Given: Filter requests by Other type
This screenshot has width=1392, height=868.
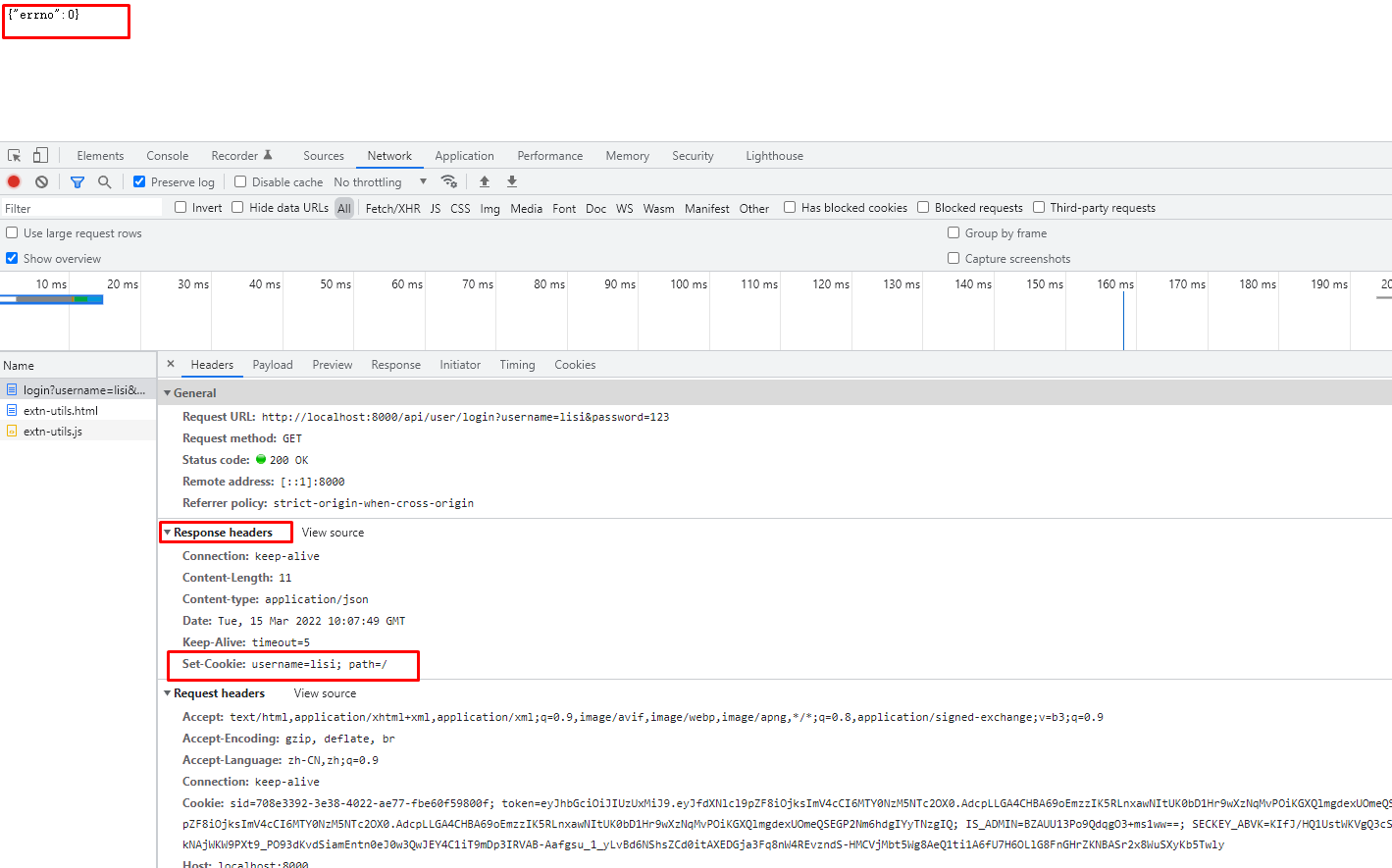Looking at the screenshot, I should [754, 208].
